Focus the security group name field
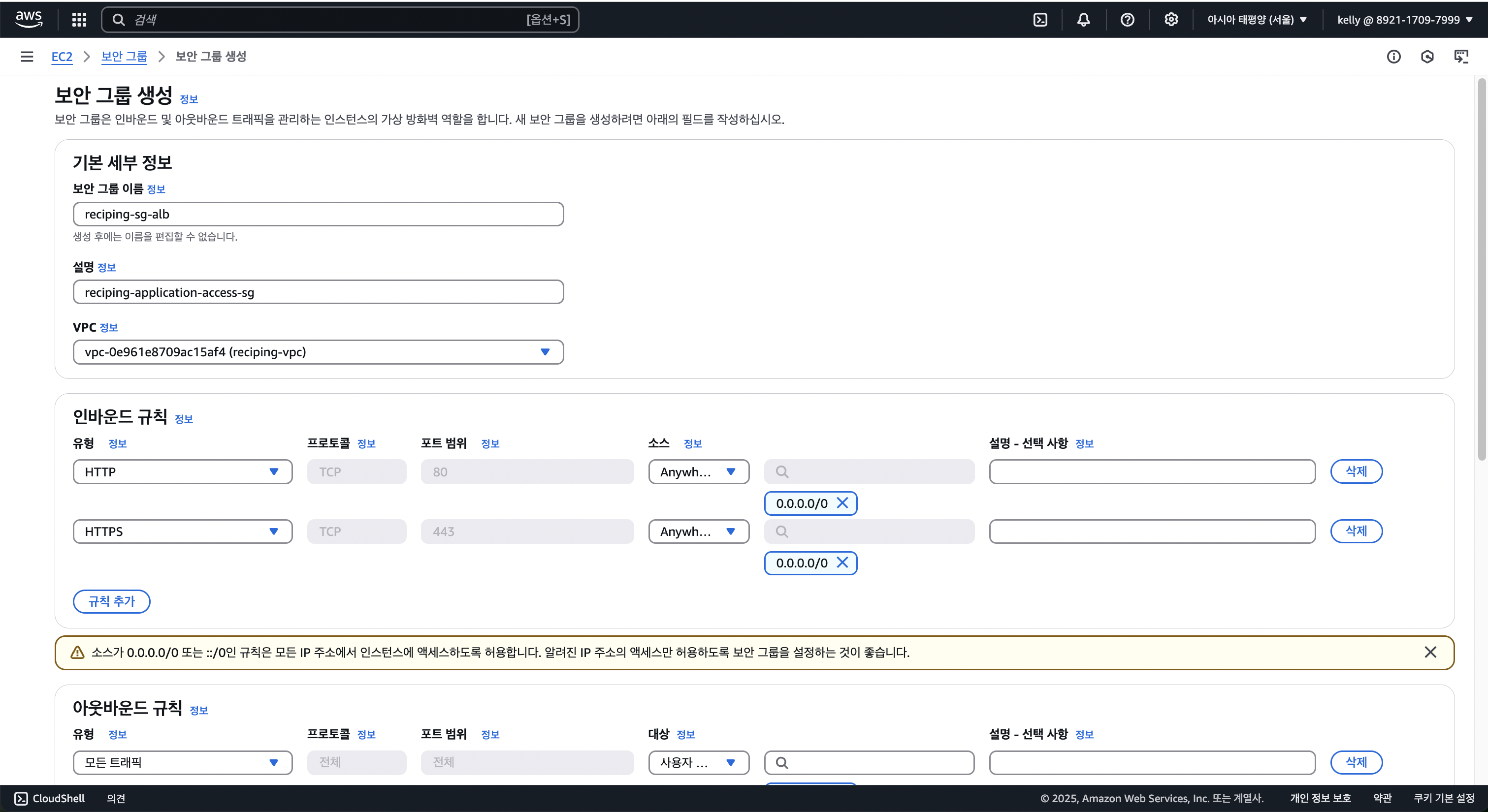 318,214
